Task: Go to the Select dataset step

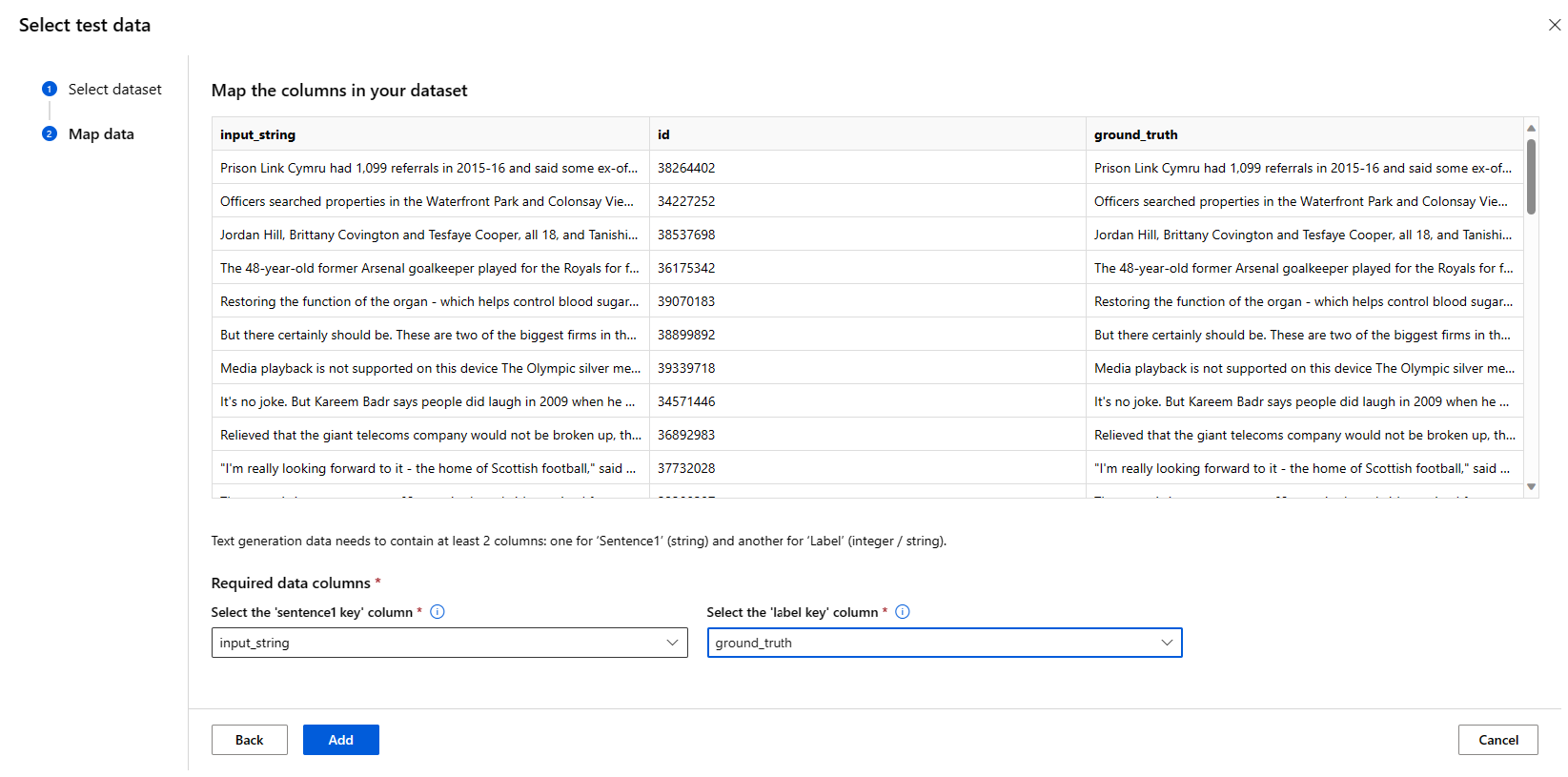Action: (114, 89)
